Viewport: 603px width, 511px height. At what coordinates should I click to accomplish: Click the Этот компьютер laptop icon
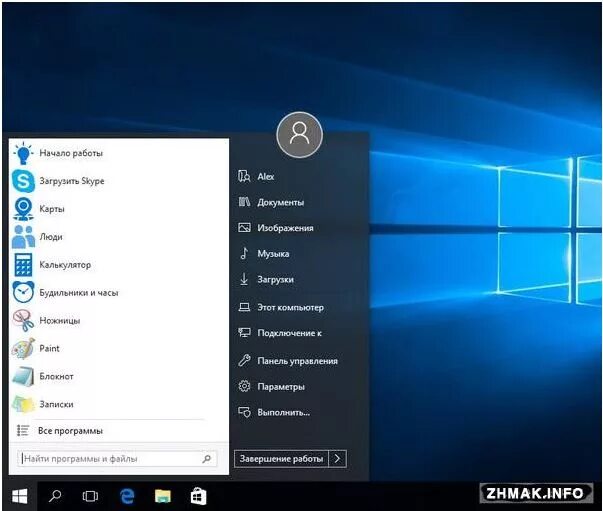coord(244,307)
